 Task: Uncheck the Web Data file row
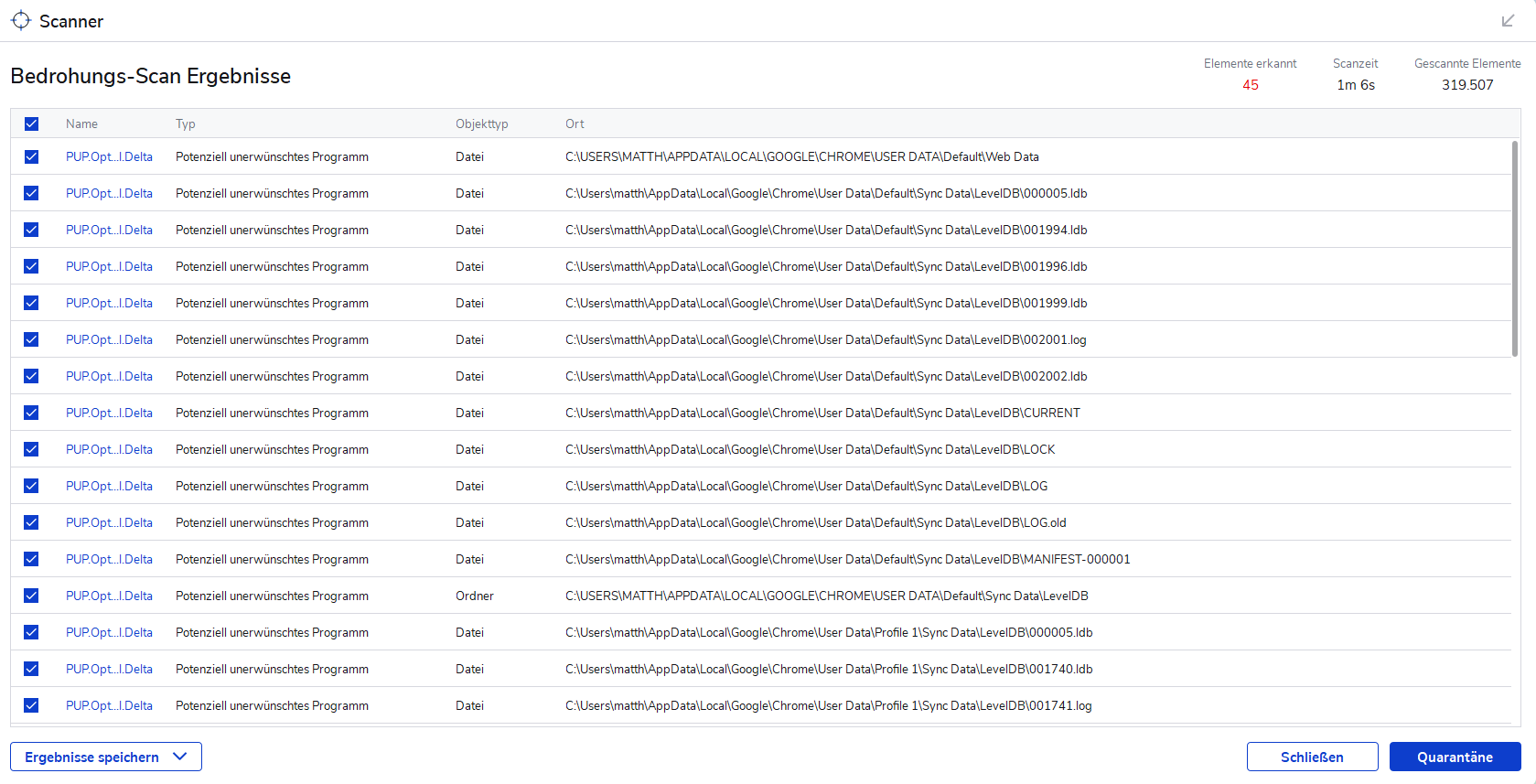[x=31, y=156]
